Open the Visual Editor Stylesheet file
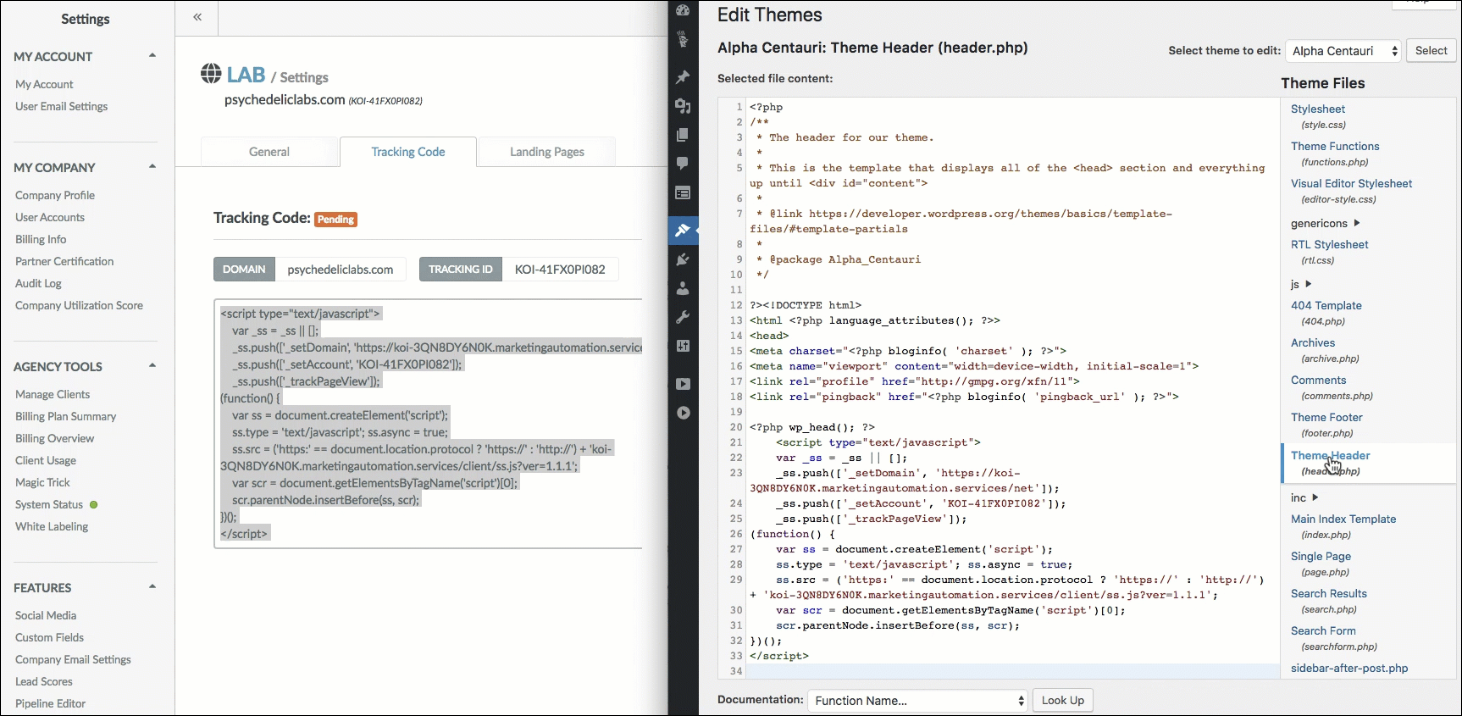The height and width of the screenshot is (716, 1462). (x=1351, y=184)
